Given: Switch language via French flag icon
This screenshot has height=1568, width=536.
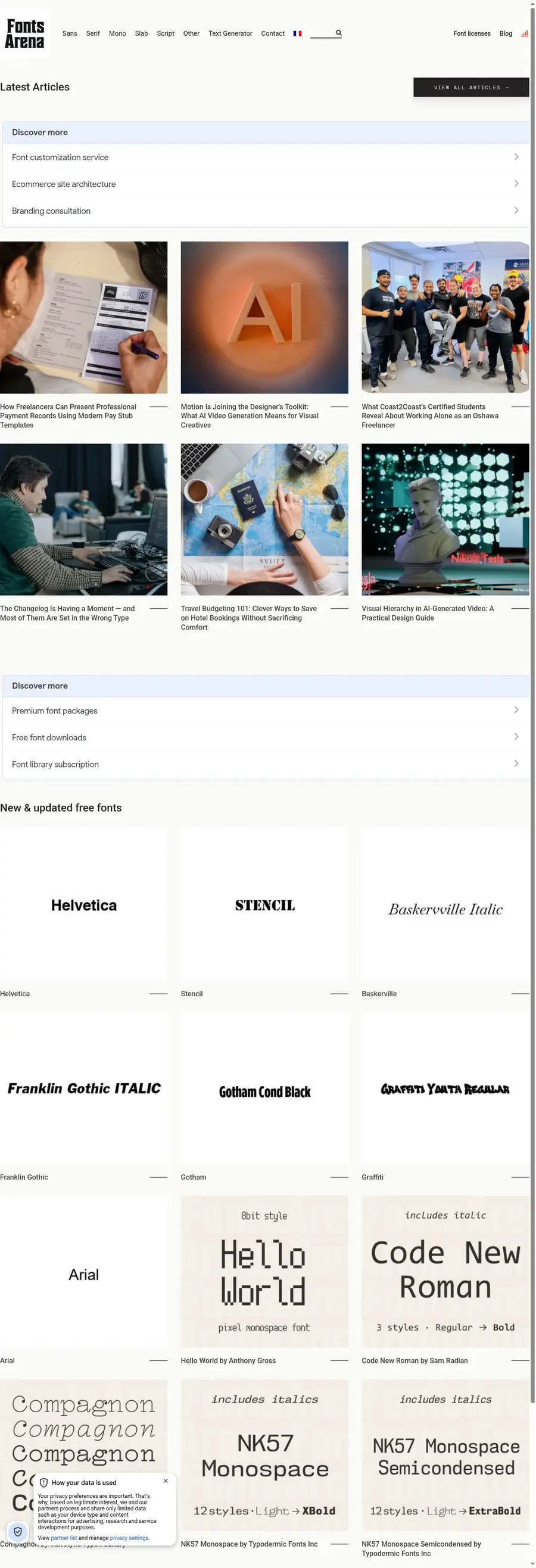Looking at the screenshot, I should [297, 33].
